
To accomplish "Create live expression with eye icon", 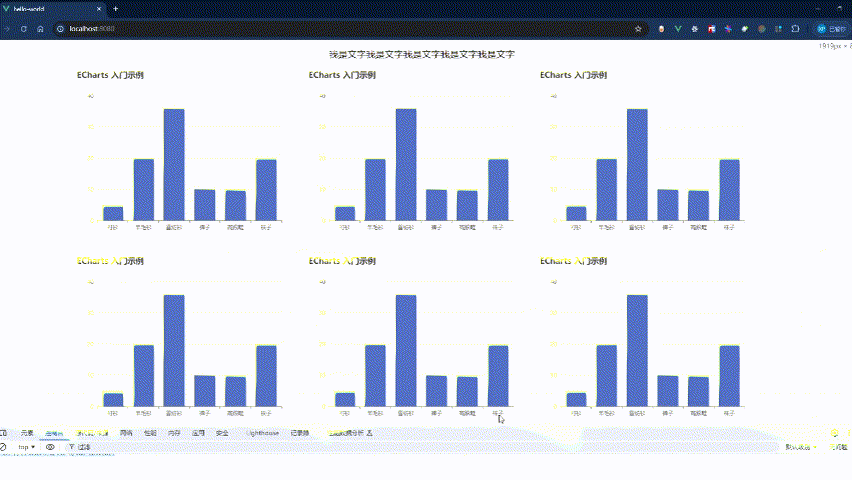I will click(50, 447).
